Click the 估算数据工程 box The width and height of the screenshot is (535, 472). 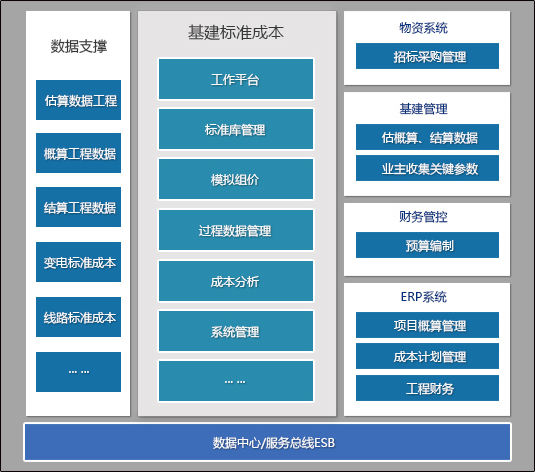click(78, 100)
